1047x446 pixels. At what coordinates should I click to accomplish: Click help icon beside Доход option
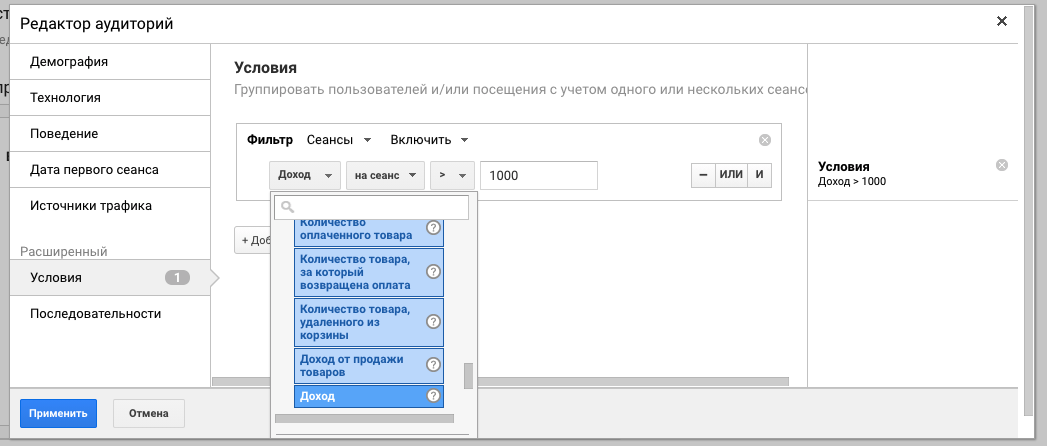click(x=433, y=396)
